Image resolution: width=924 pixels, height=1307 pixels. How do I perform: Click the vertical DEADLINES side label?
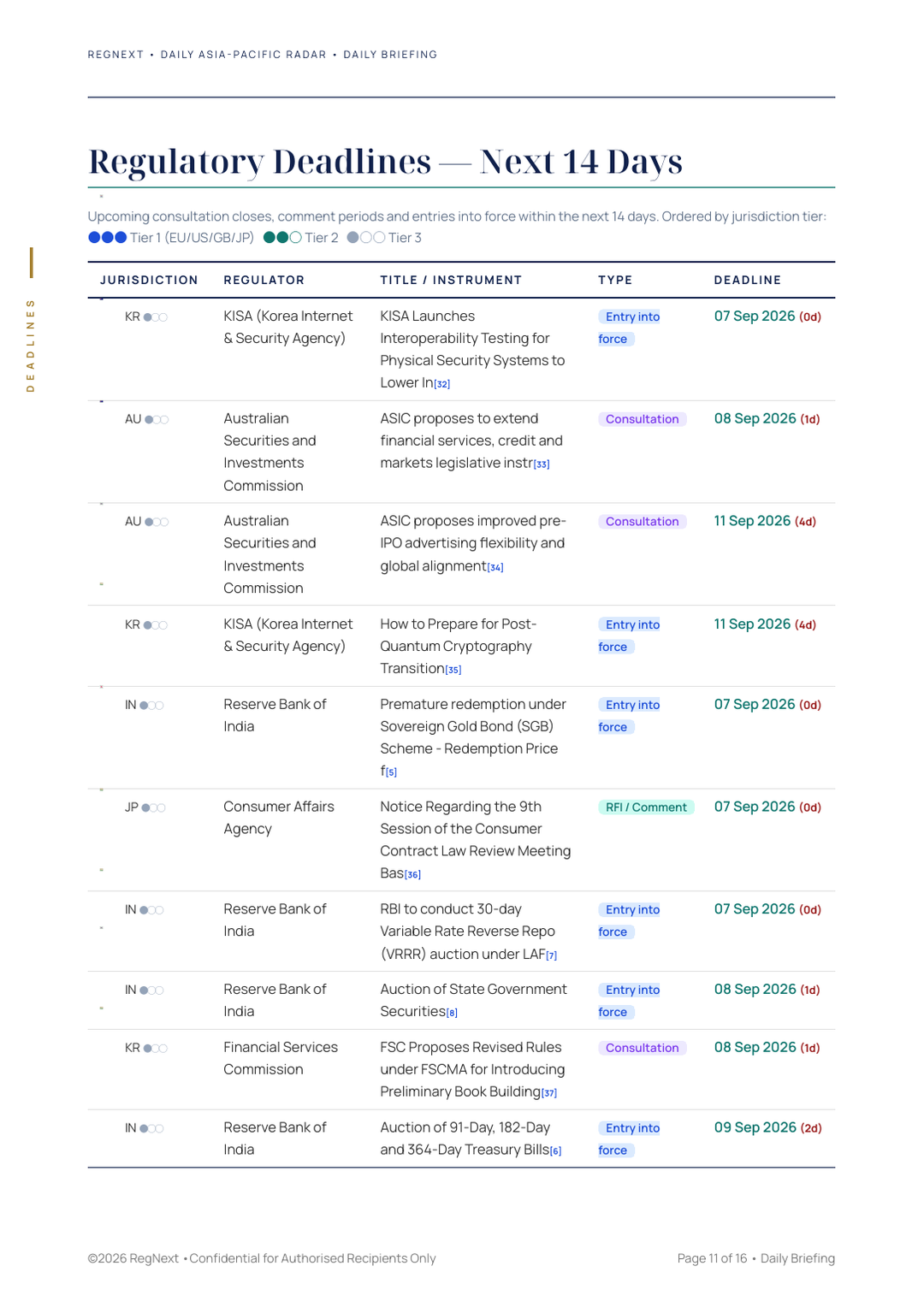[x=31, y=346]
